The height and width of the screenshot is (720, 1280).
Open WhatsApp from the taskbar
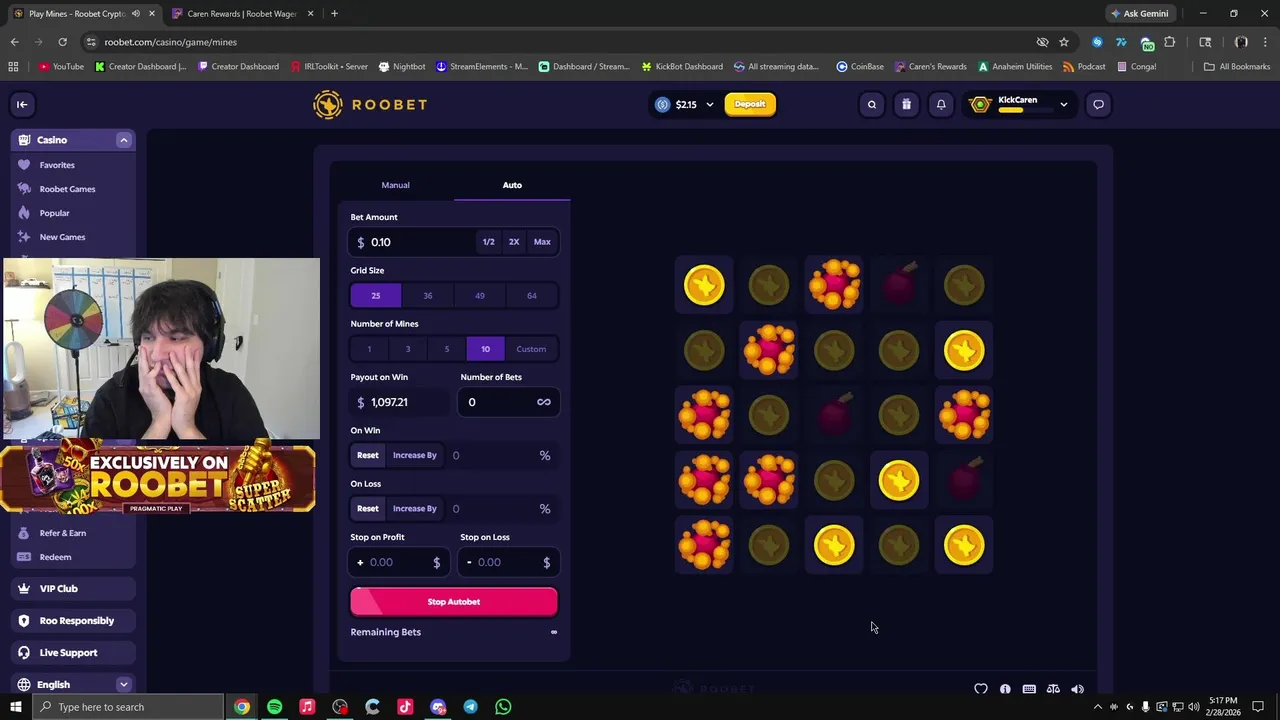click(x=503, y=707)
